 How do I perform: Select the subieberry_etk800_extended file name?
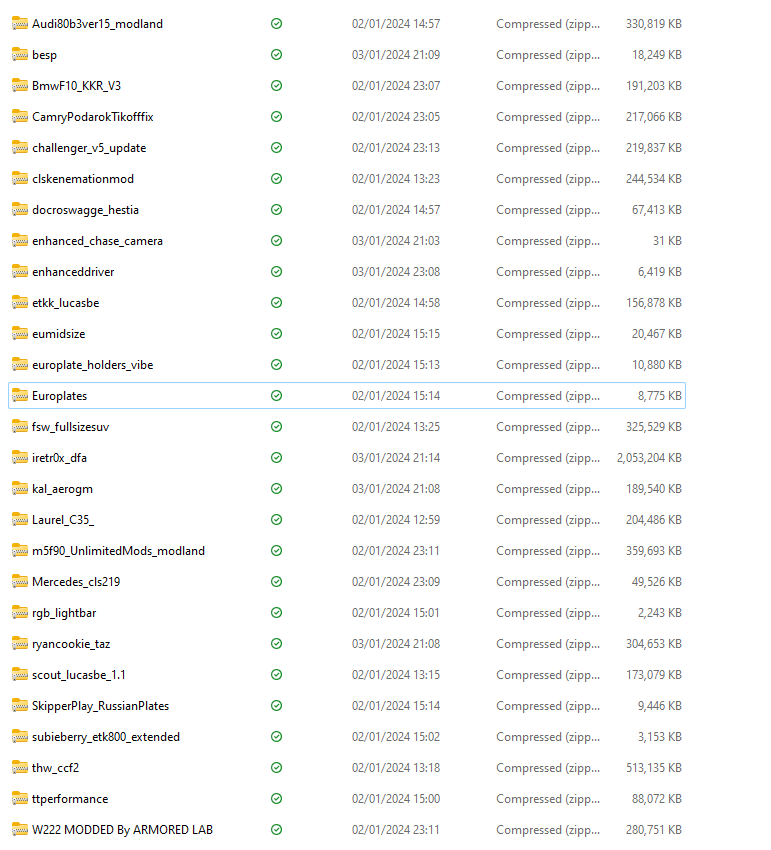tap(106, 737)
